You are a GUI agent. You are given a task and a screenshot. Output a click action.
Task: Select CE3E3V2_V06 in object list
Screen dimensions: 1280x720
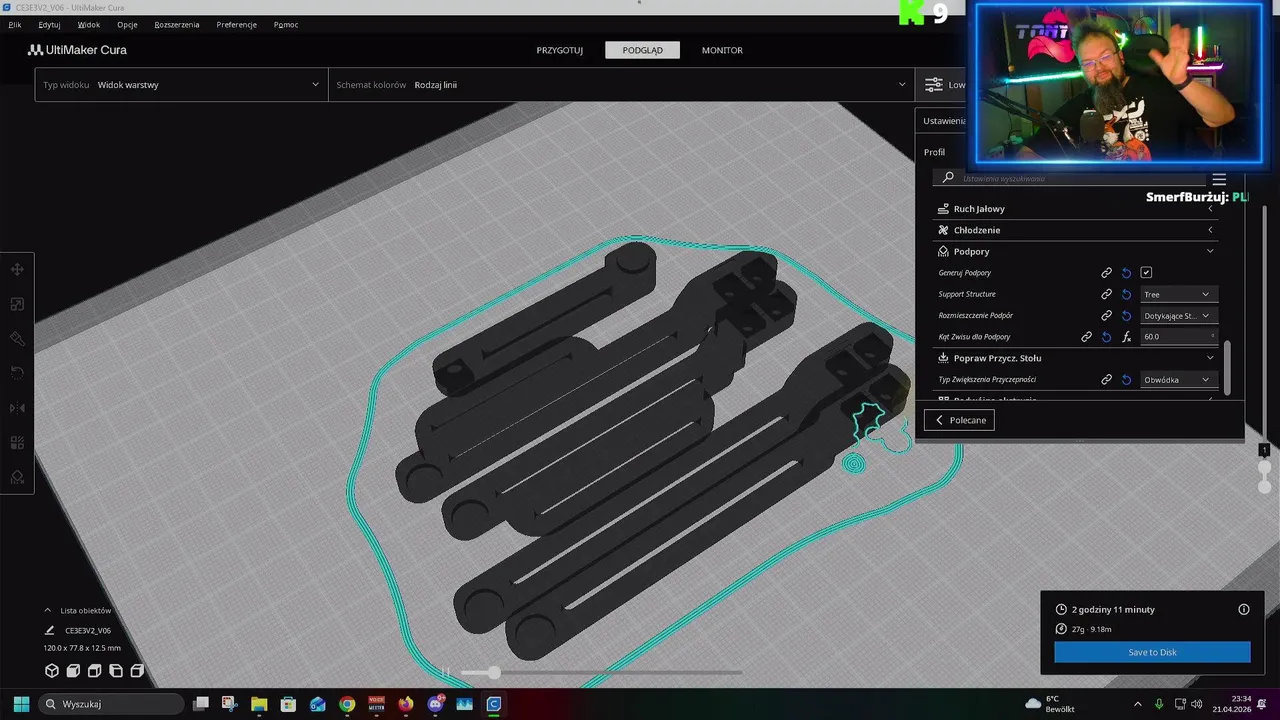coord(88,631)
